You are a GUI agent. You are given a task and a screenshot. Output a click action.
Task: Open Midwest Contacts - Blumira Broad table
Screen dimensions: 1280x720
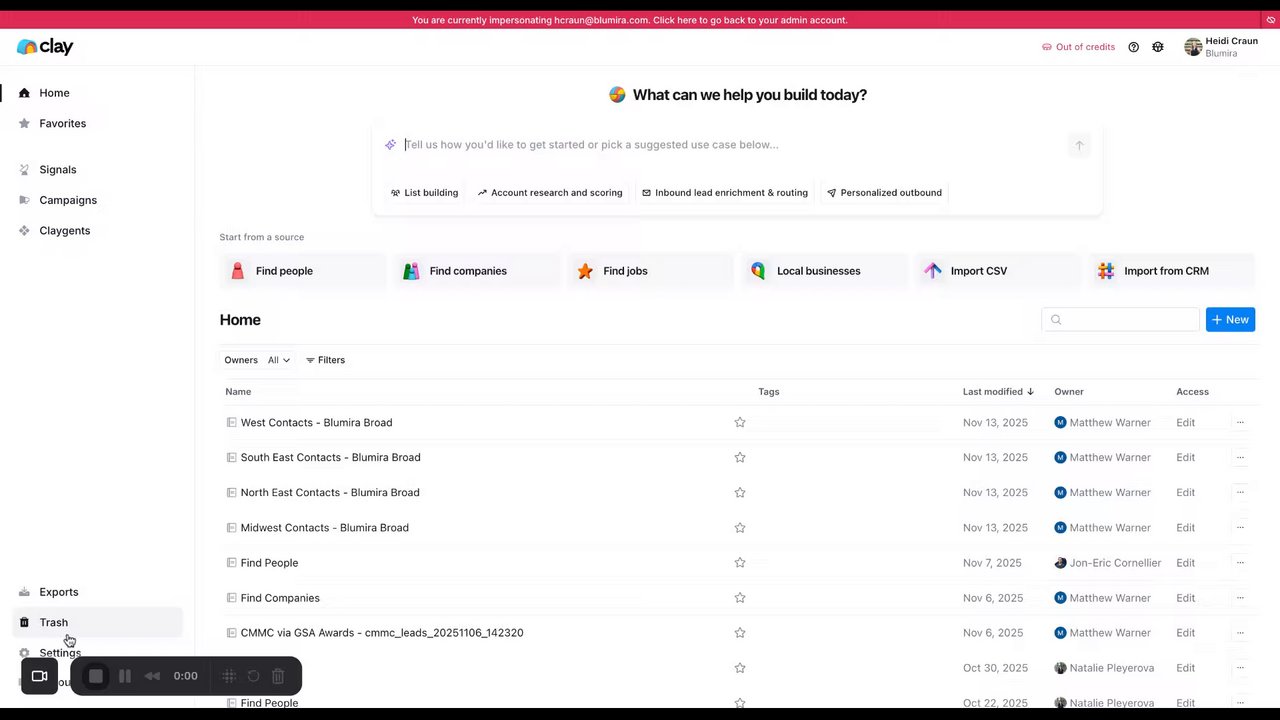pyautogui.click(x=324, y=528)
